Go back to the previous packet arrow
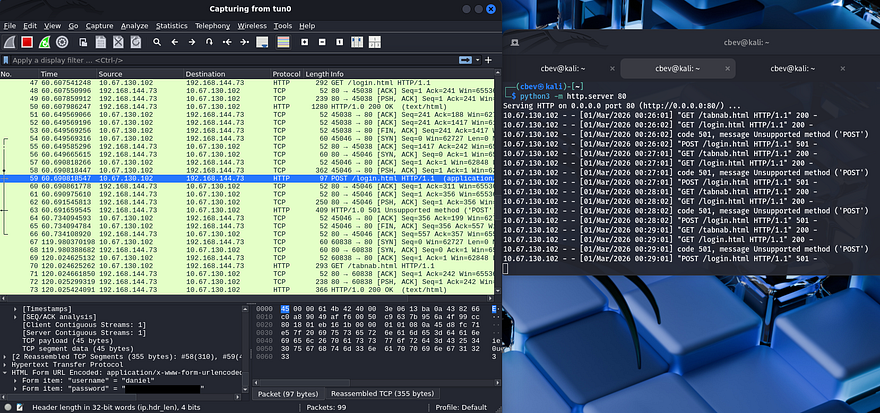This screenshot has width=880, height=413. [x=174, y=42]
